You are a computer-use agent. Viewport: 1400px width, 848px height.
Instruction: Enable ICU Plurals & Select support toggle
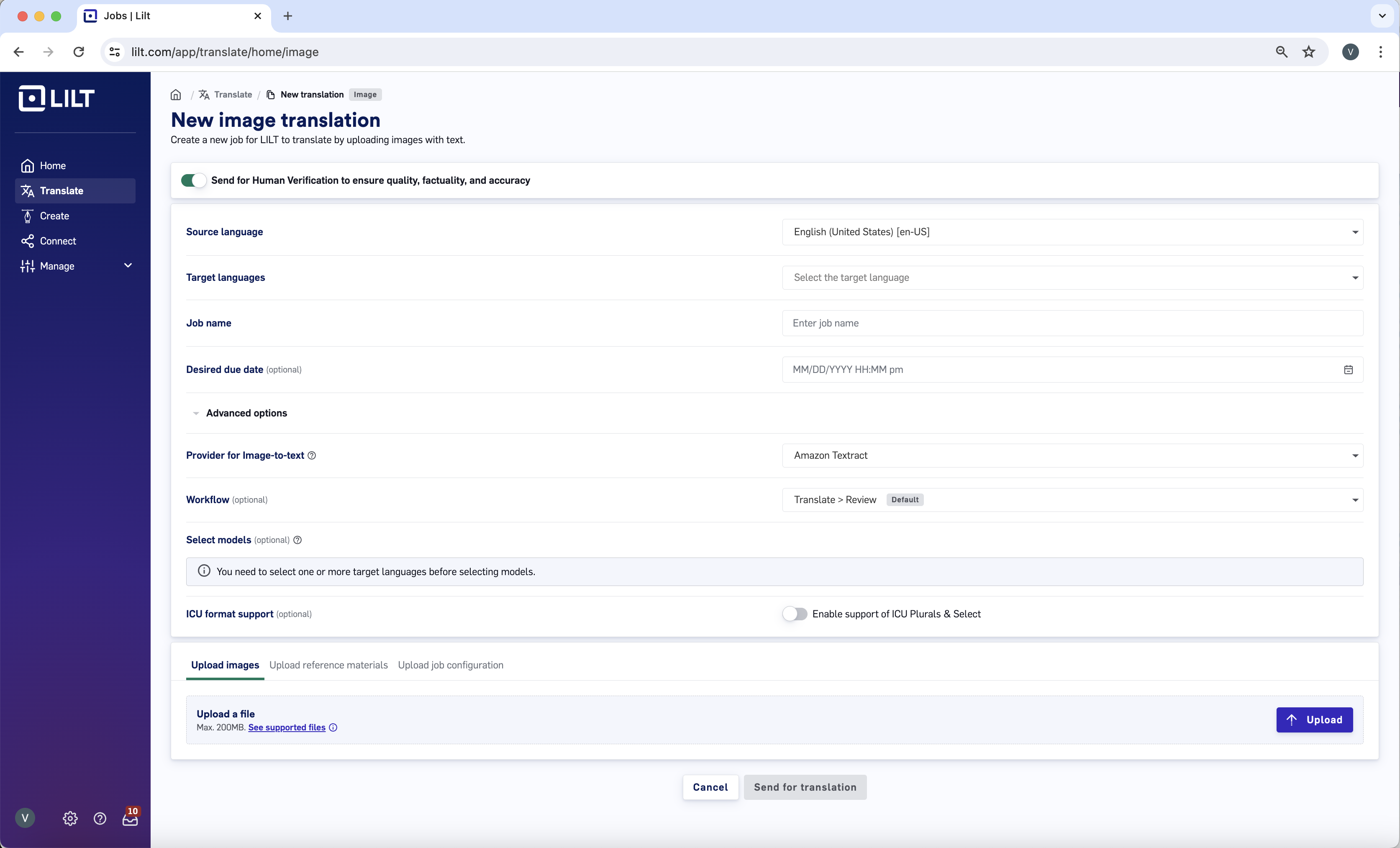click(x=794, y=614)
